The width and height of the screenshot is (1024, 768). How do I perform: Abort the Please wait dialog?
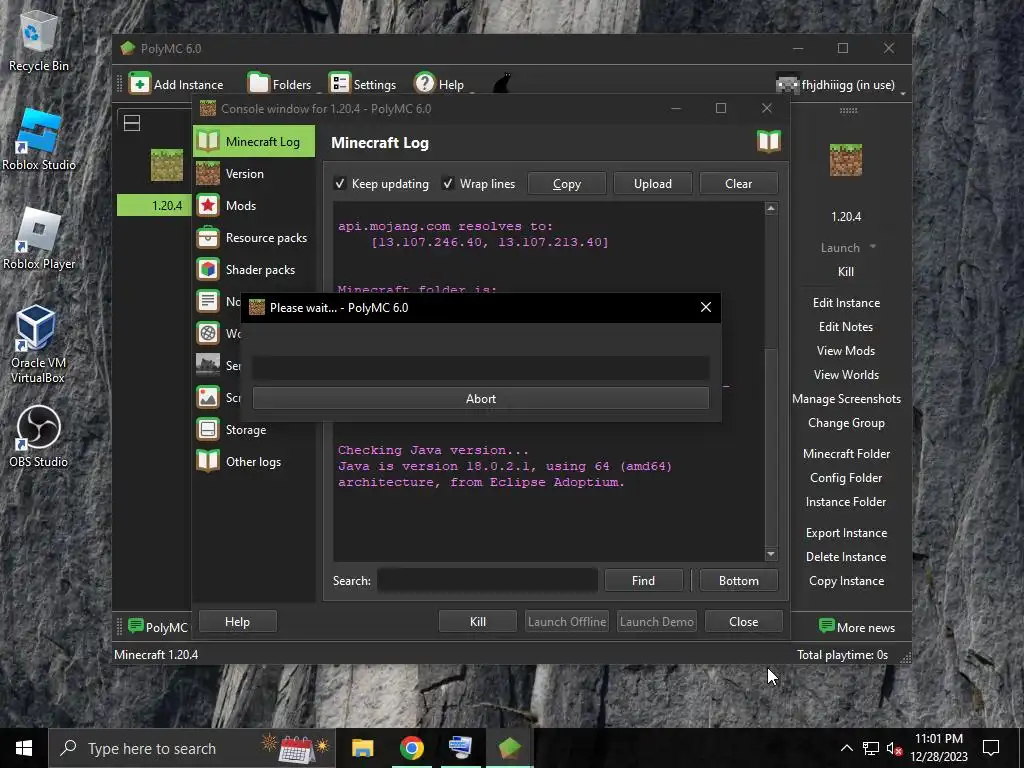pos(481,398)
